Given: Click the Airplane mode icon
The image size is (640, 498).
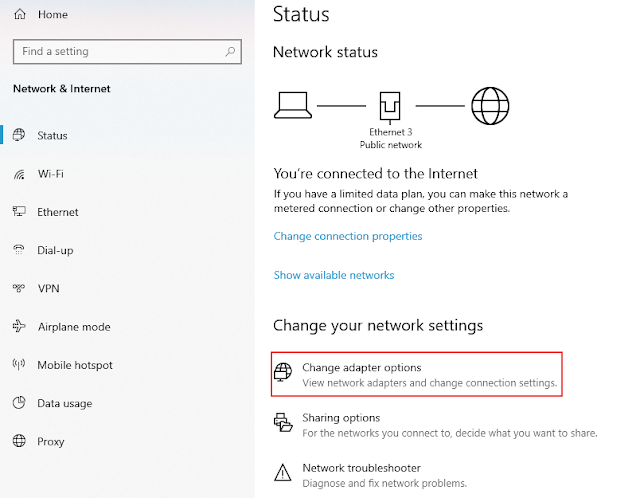Looking at the screenshot, I should 19,327.
